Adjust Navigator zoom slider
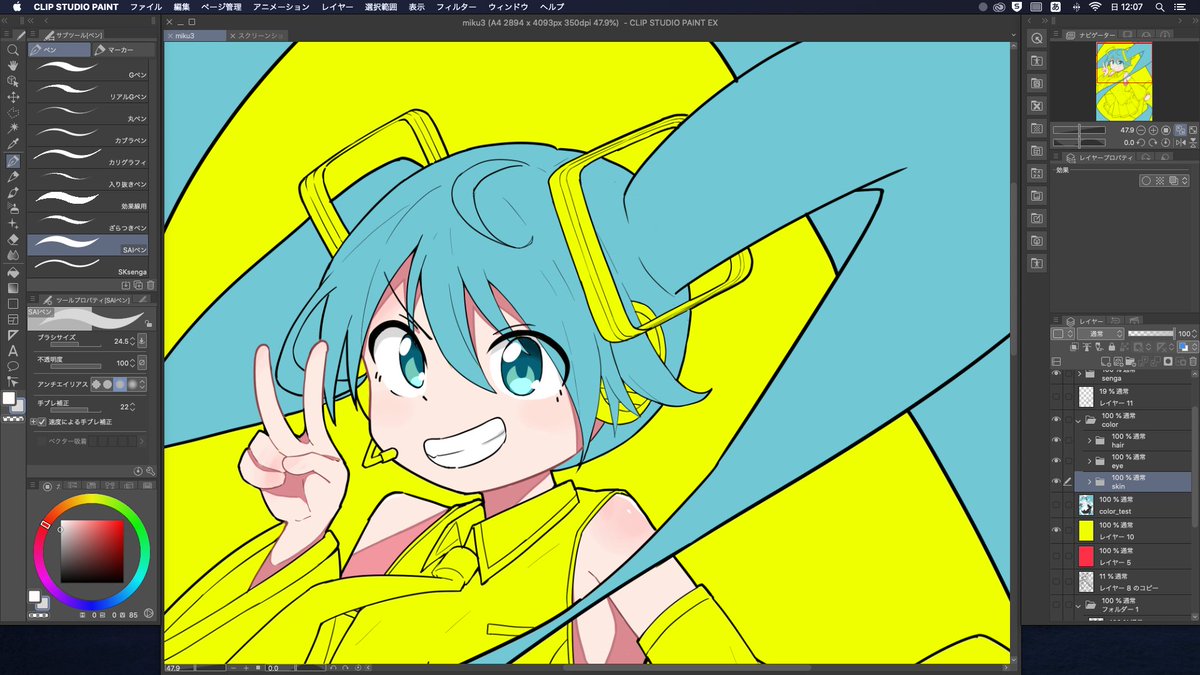 tap(1079, 130)
